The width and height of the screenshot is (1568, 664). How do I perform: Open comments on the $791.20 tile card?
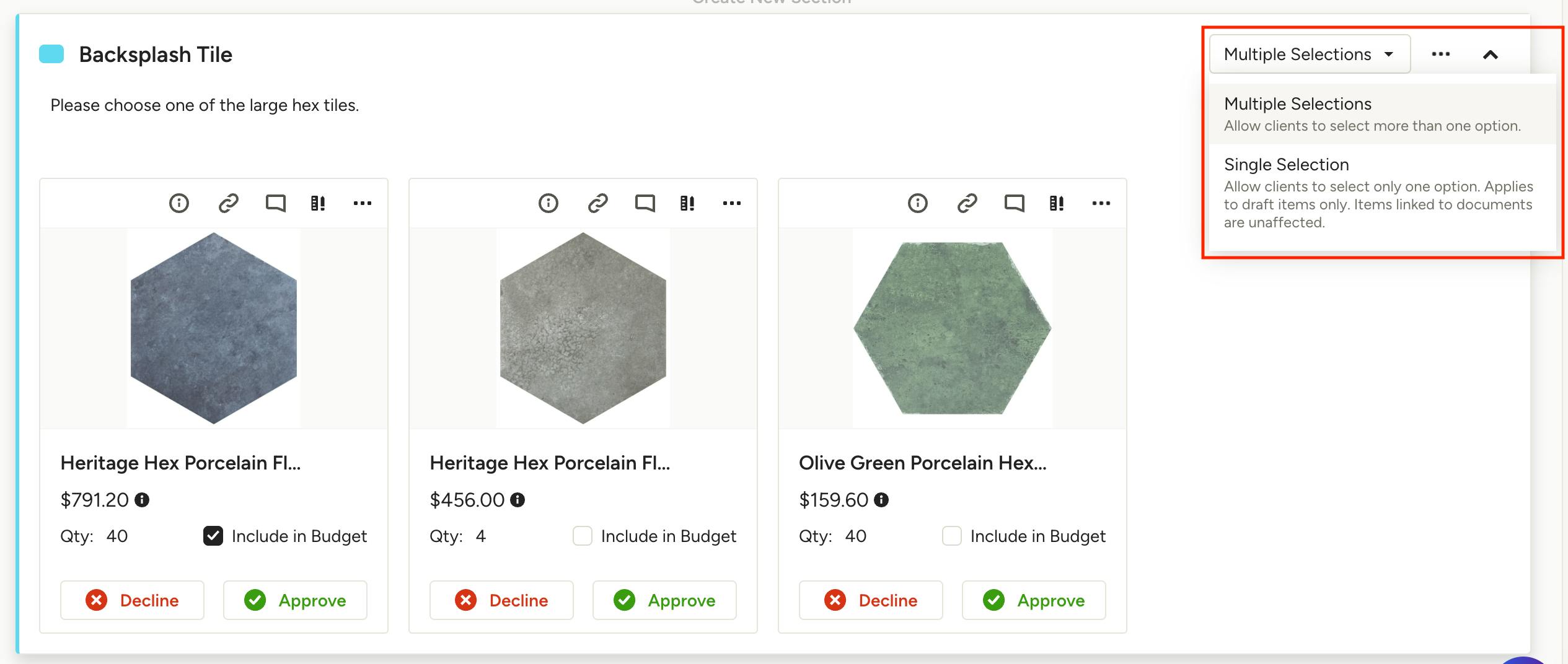[275, 203]
